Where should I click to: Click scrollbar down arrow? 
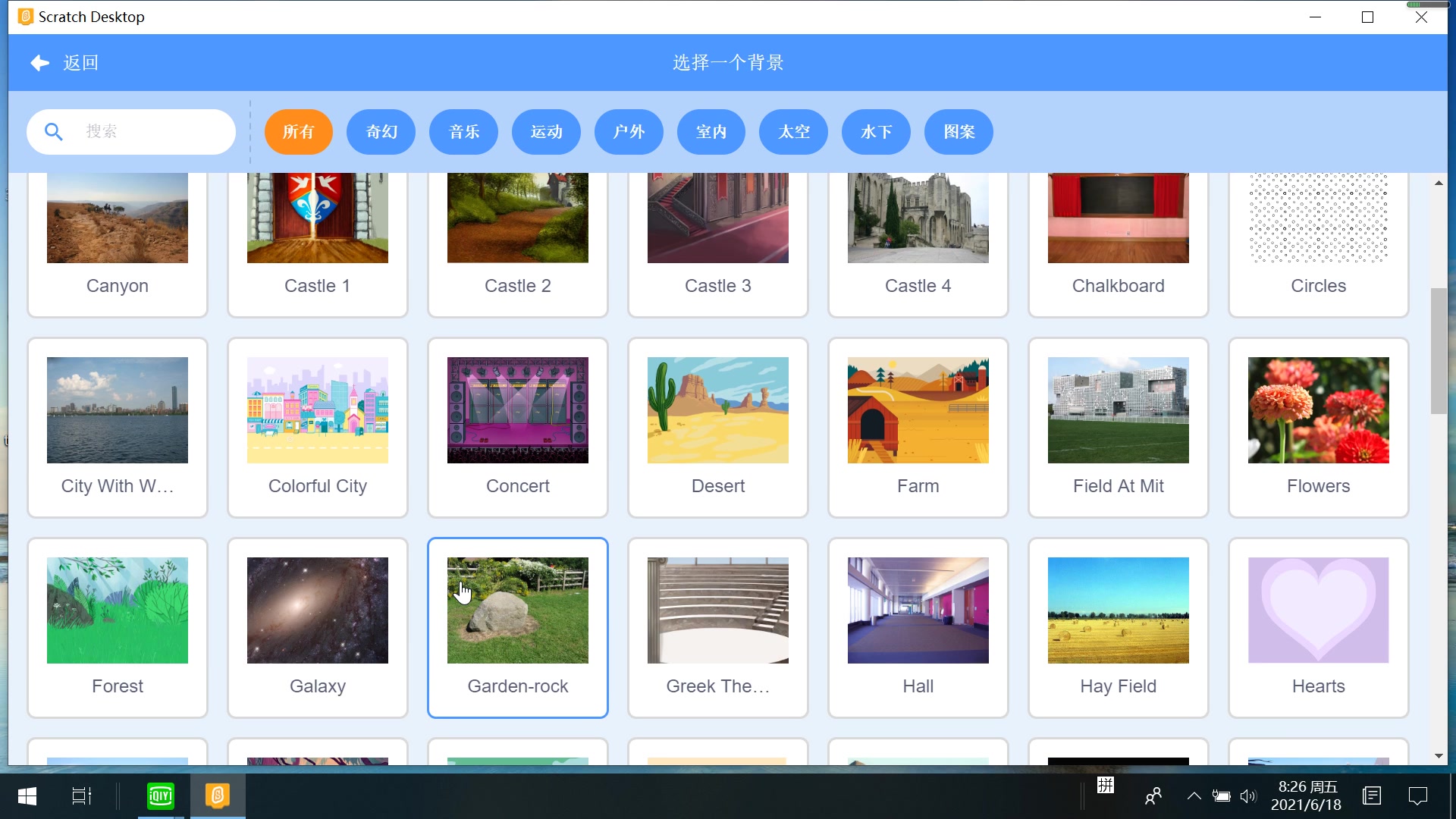point(1439,756)
